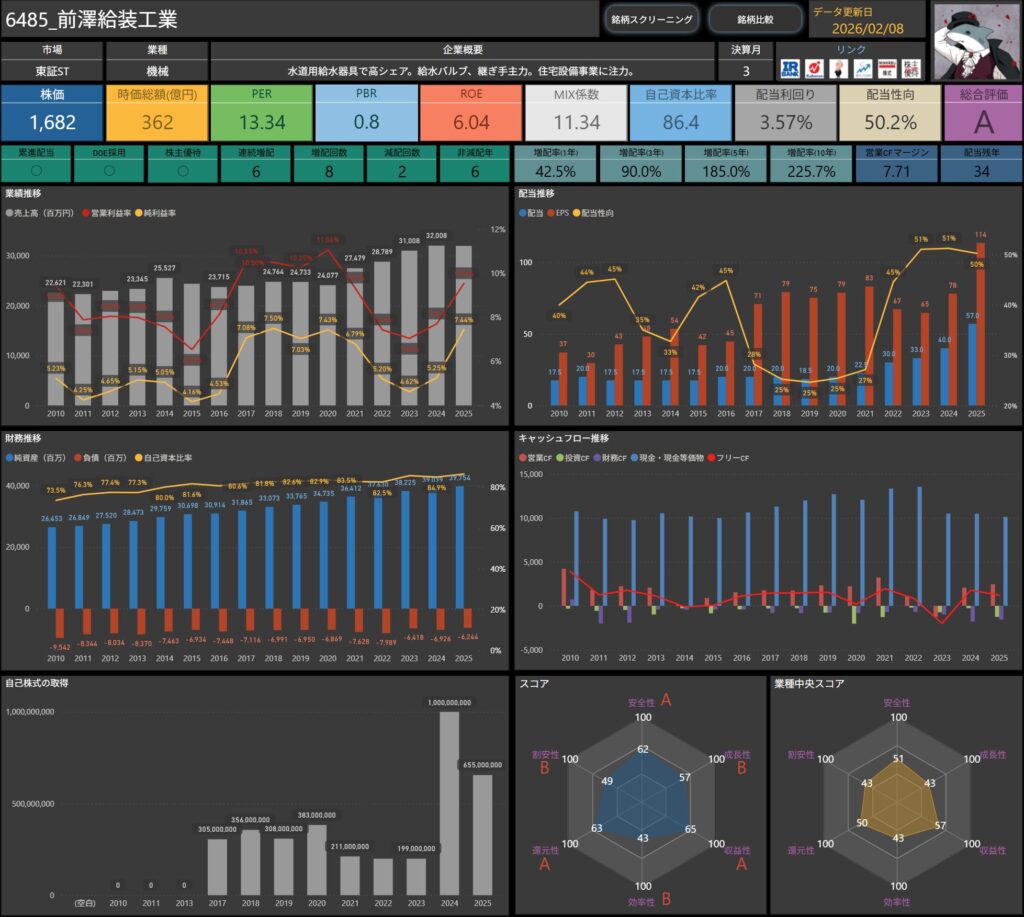This screenshot has width=1024, height=917.
Task: Toggle the 株主優待 circle indicator
Action: pos(182,171)
